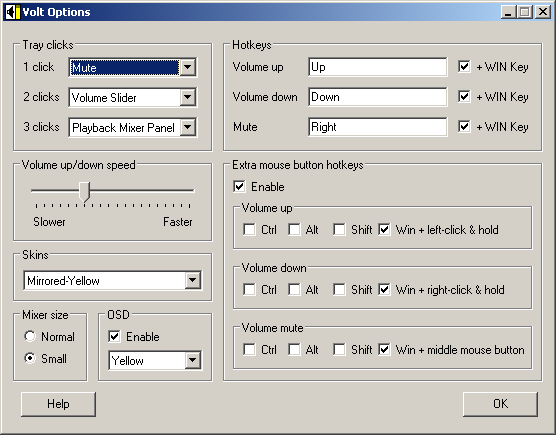Screen dimensions: 556x435
Task: Confirm settings with the OK button
Action: [500, 404]
